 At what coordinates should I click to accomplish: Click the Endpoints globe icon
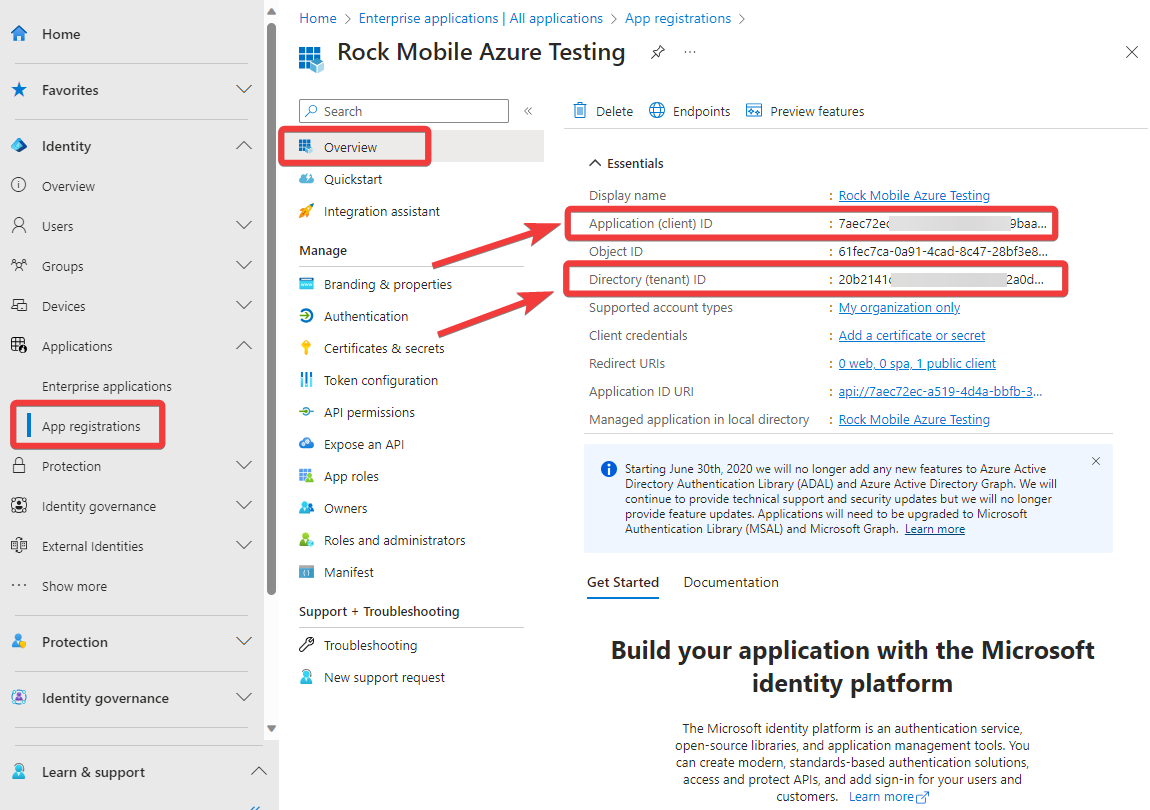[x=656, y=110]
